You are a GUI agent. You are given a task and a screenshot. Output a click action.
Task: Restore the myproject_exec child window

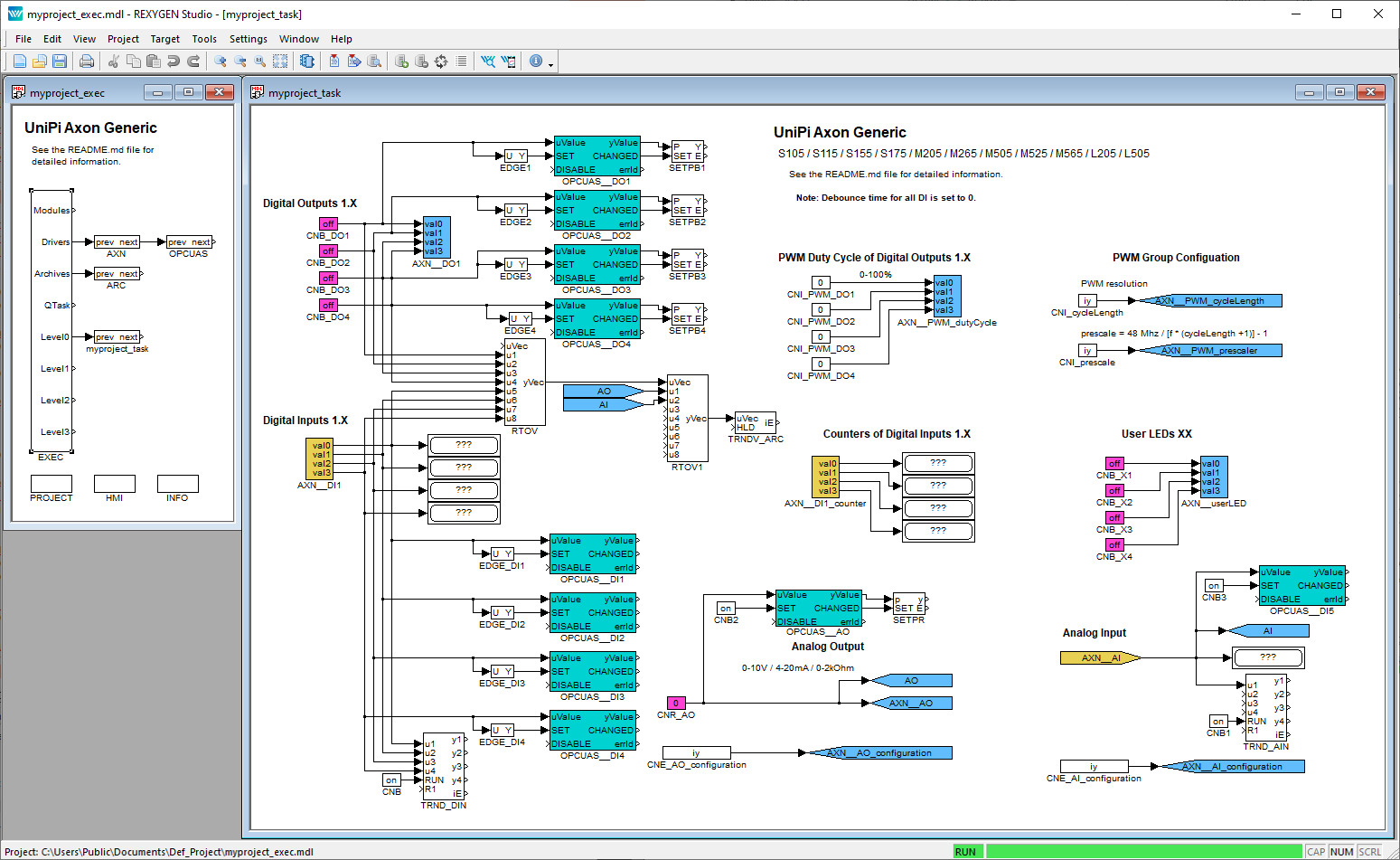pos(188,92)
